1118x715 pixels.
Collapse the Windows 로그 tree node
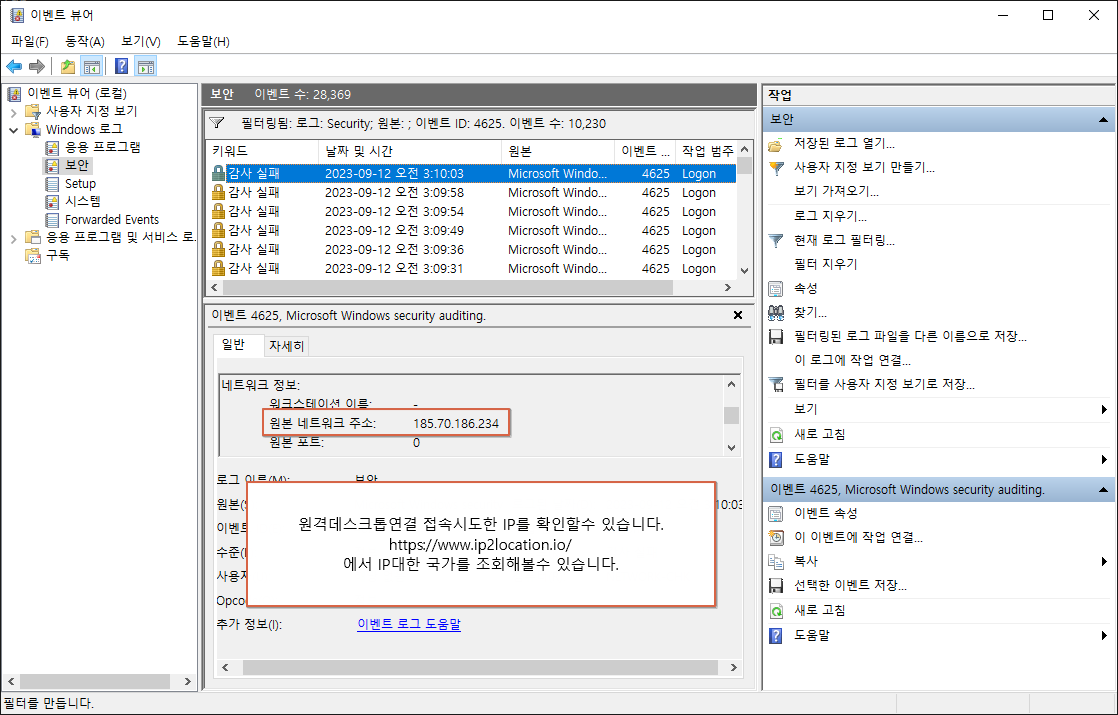click(14, 130)
